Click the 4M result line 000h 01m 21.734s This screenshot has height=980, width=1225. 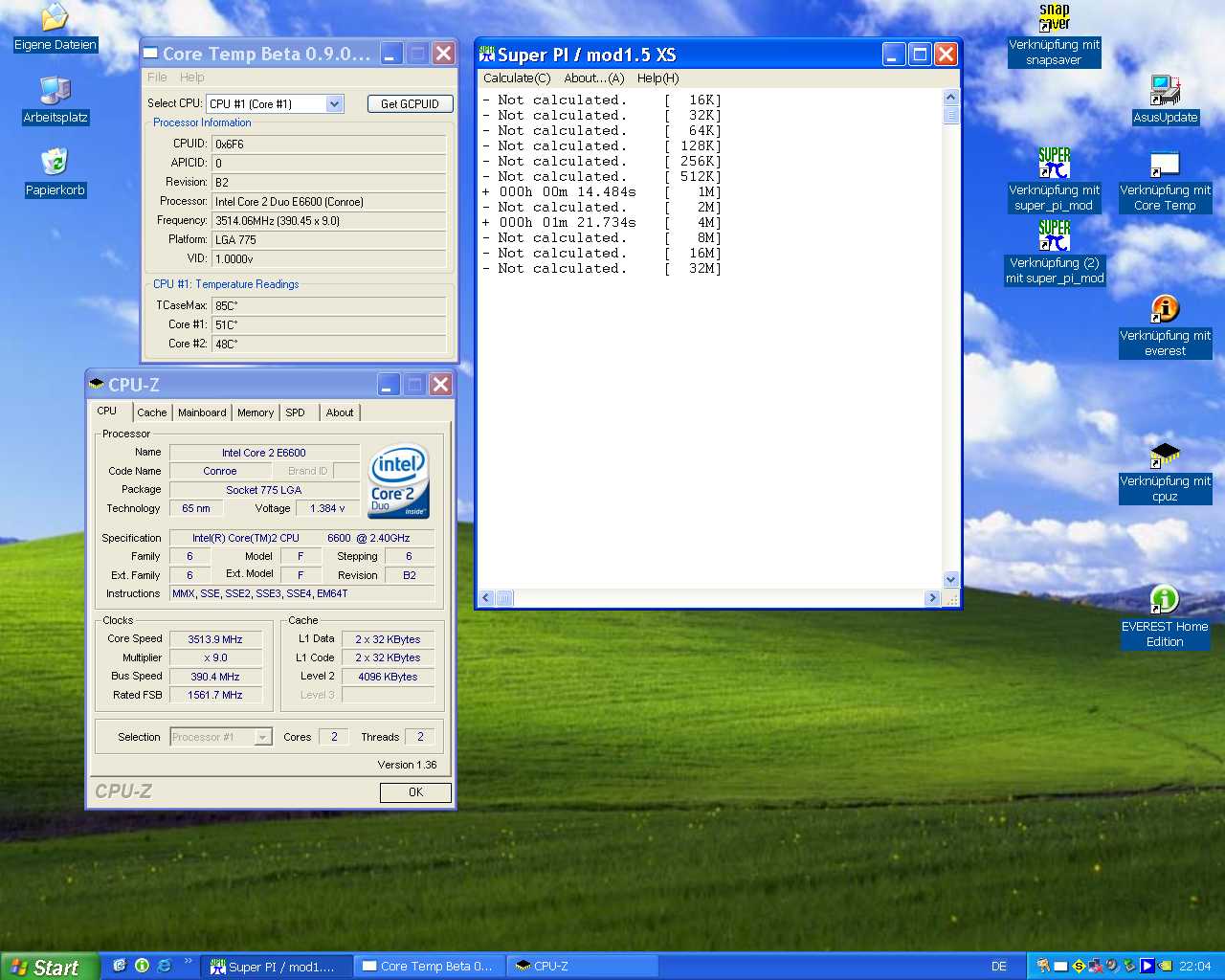click(602, 222)
